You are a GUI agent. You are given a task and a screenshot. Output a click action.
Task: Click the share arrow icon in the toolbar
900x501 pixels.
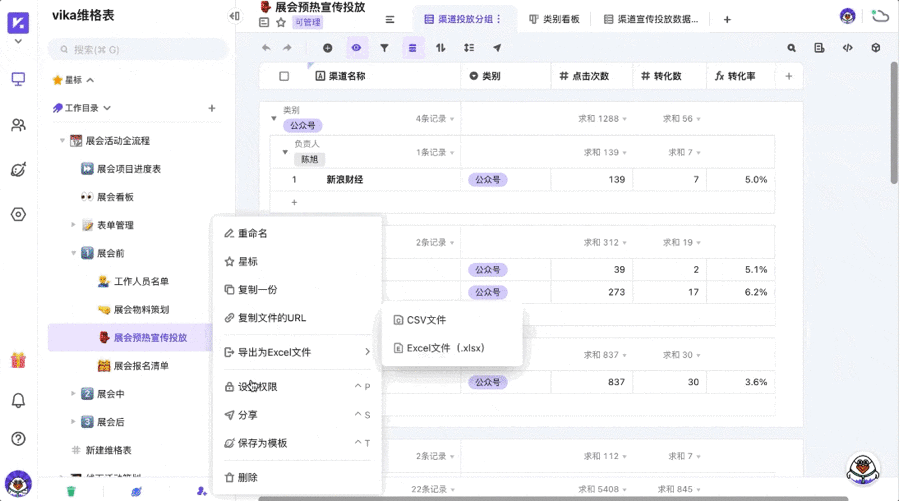497,48
